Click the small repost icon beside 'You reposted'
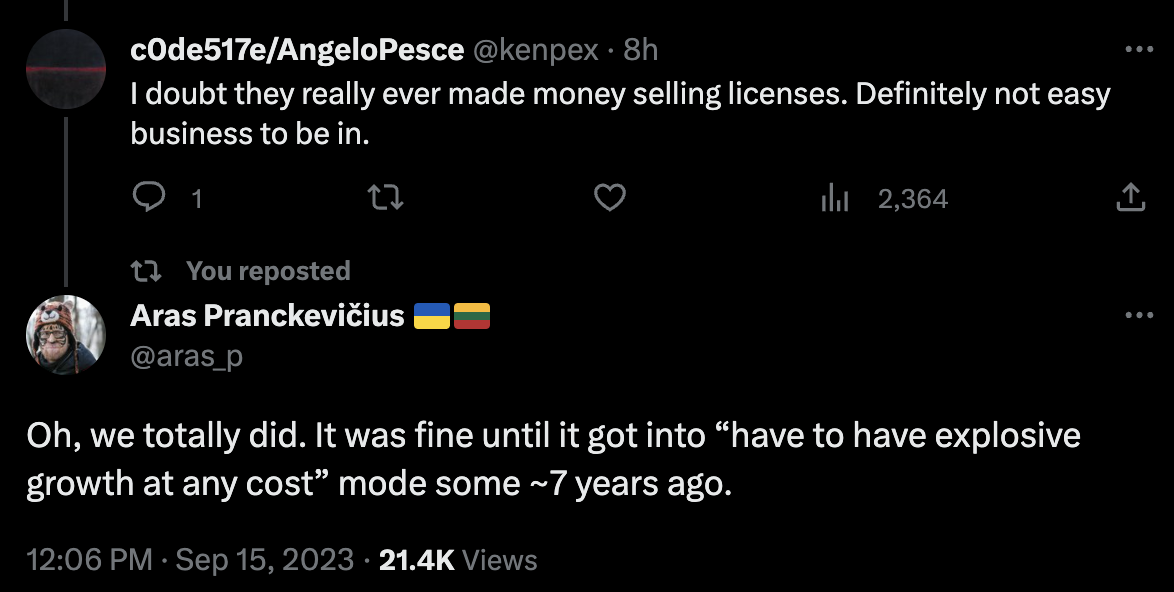This screenshot has height=592, width=1174. (145, 271)
